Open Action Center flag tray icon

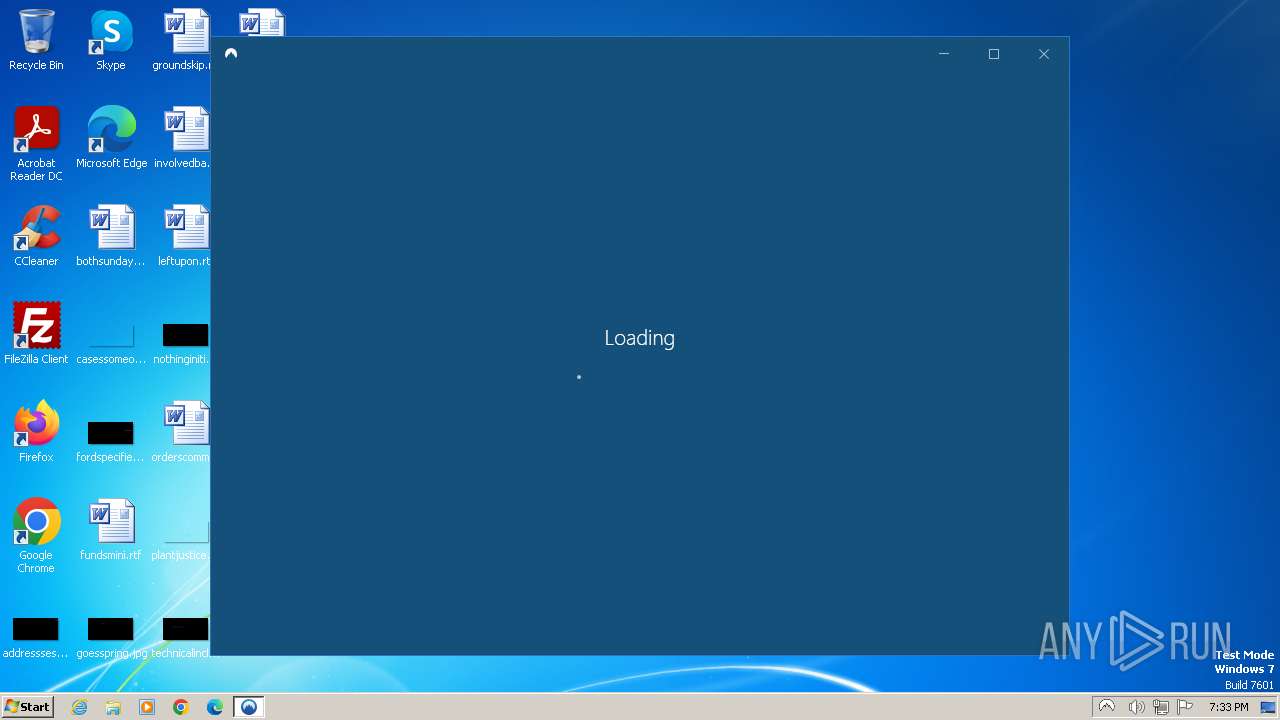click(x=1185, y=707)
